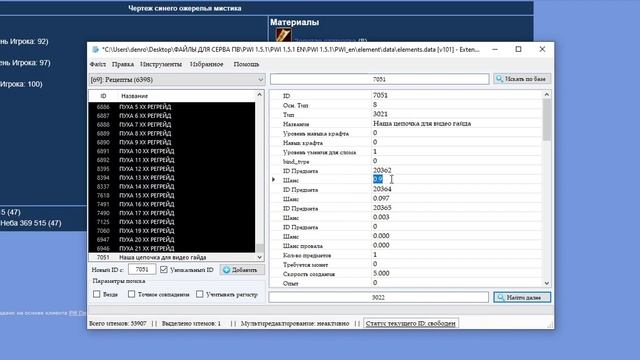
Task: Click the plus icon on Добавить button
Action: [x=227, y=270]
